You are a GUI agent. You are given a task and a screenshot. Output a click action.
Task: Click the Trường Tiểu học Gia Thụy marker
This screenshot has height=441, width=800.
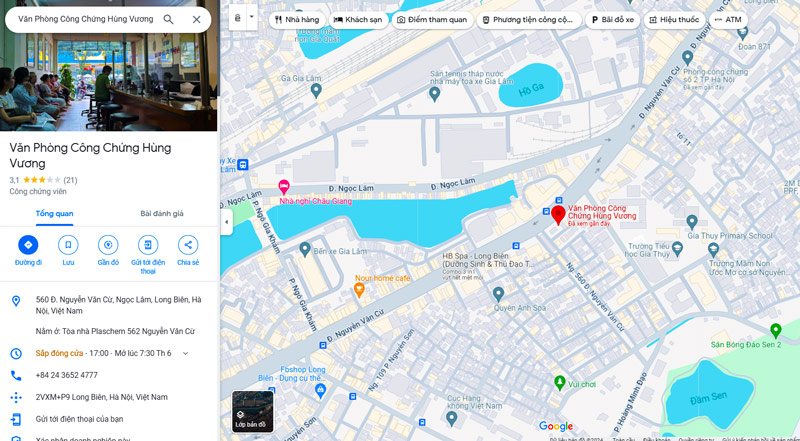tap(677, 249)
